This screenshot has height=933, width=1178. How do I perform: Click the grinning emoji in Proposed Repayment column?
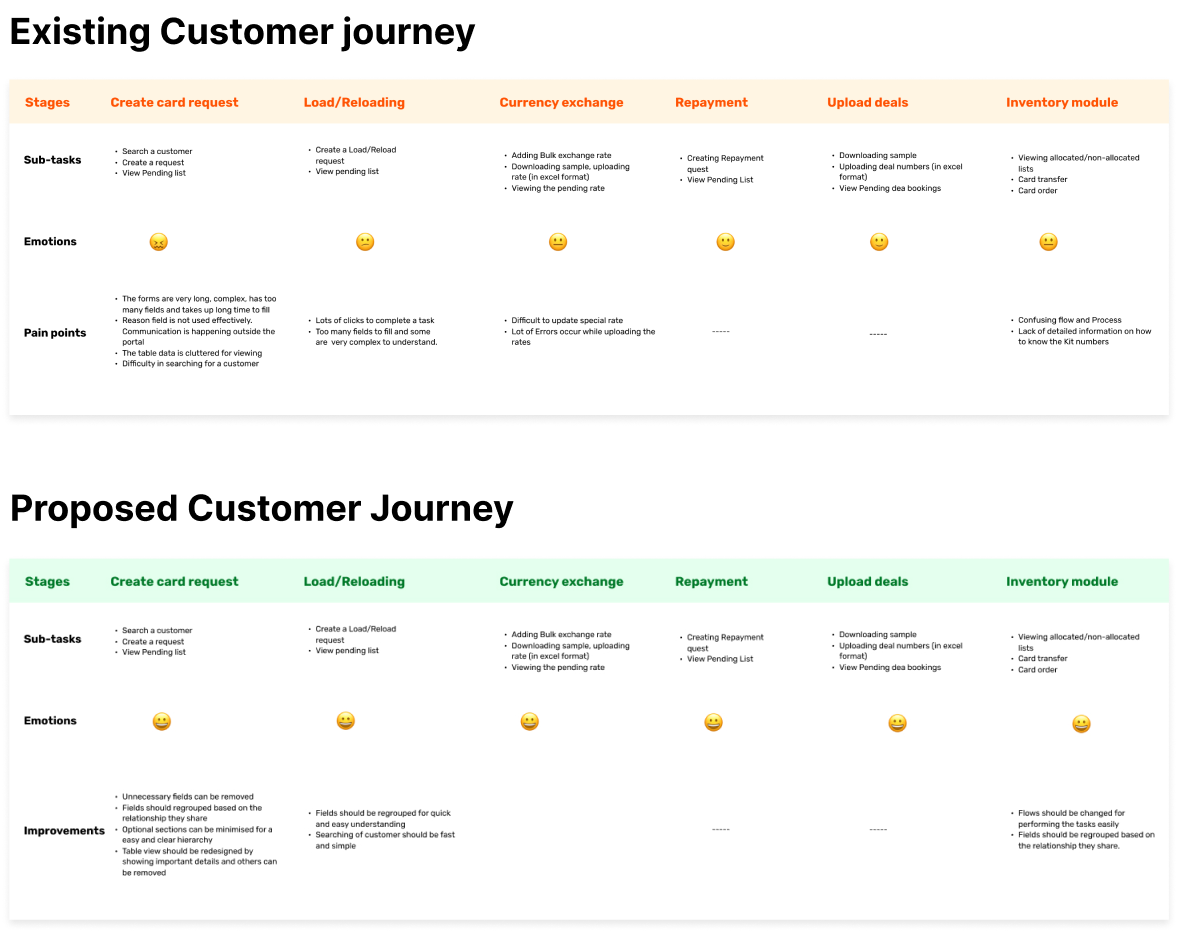[713, 722]
